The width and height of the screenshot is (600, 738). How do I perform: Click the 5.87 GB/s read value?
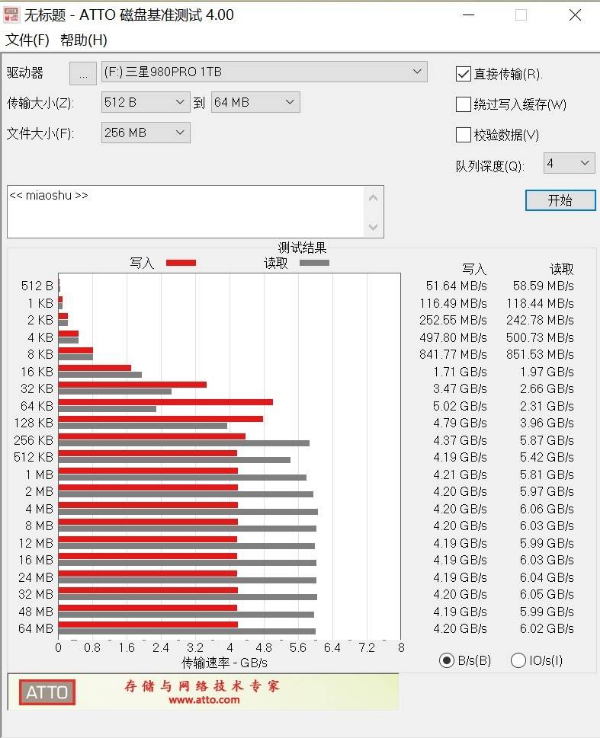pos(546,441)
